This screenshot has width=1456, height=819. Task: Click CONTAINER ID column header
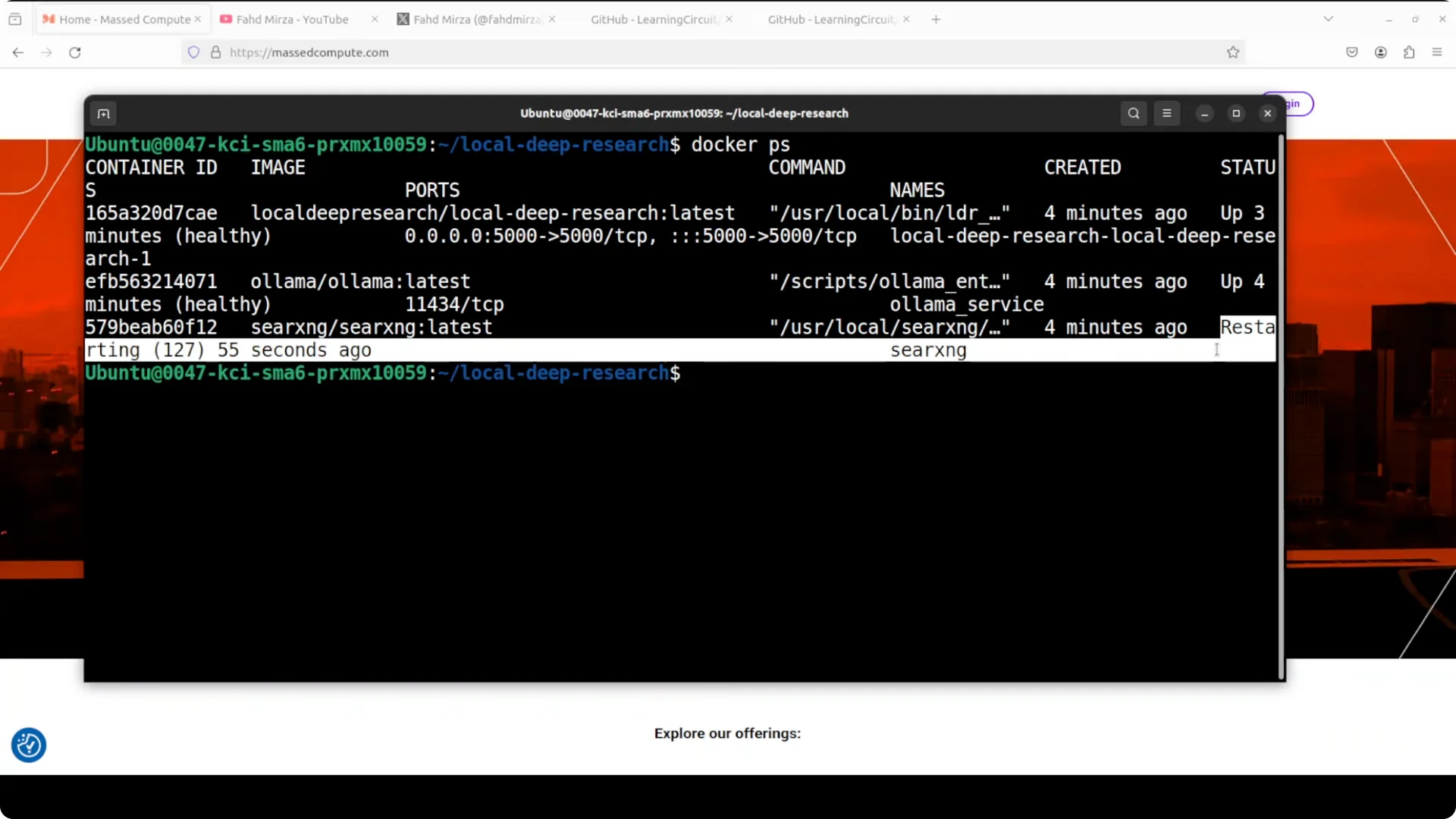click(151, 168)
